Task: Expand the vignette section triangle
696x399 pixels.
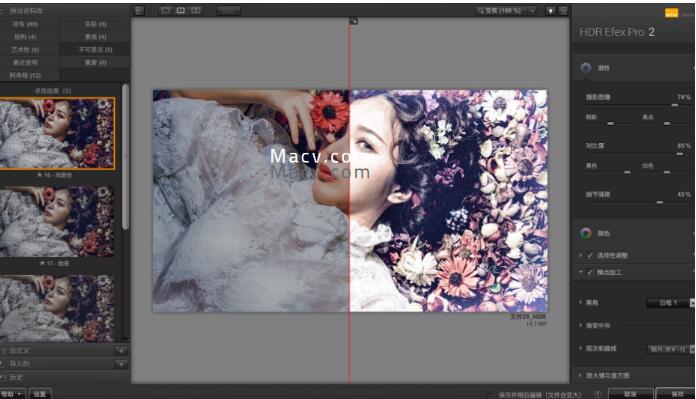Action: pyautogui.click(x=581, y=302)
